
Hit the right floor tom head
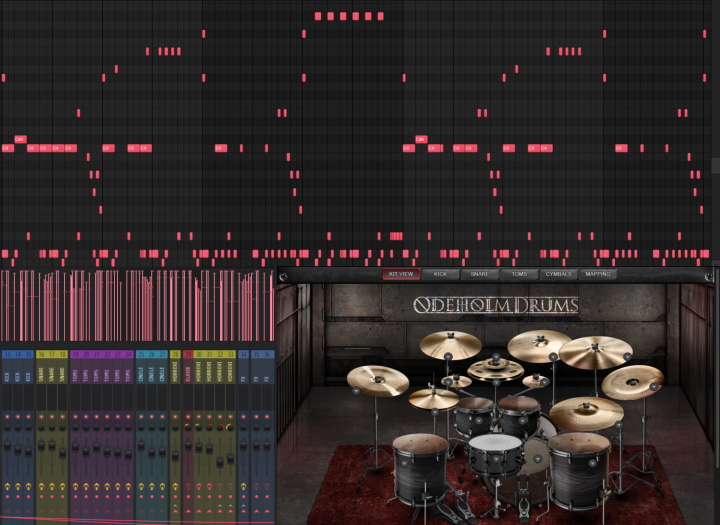(579, 442)
